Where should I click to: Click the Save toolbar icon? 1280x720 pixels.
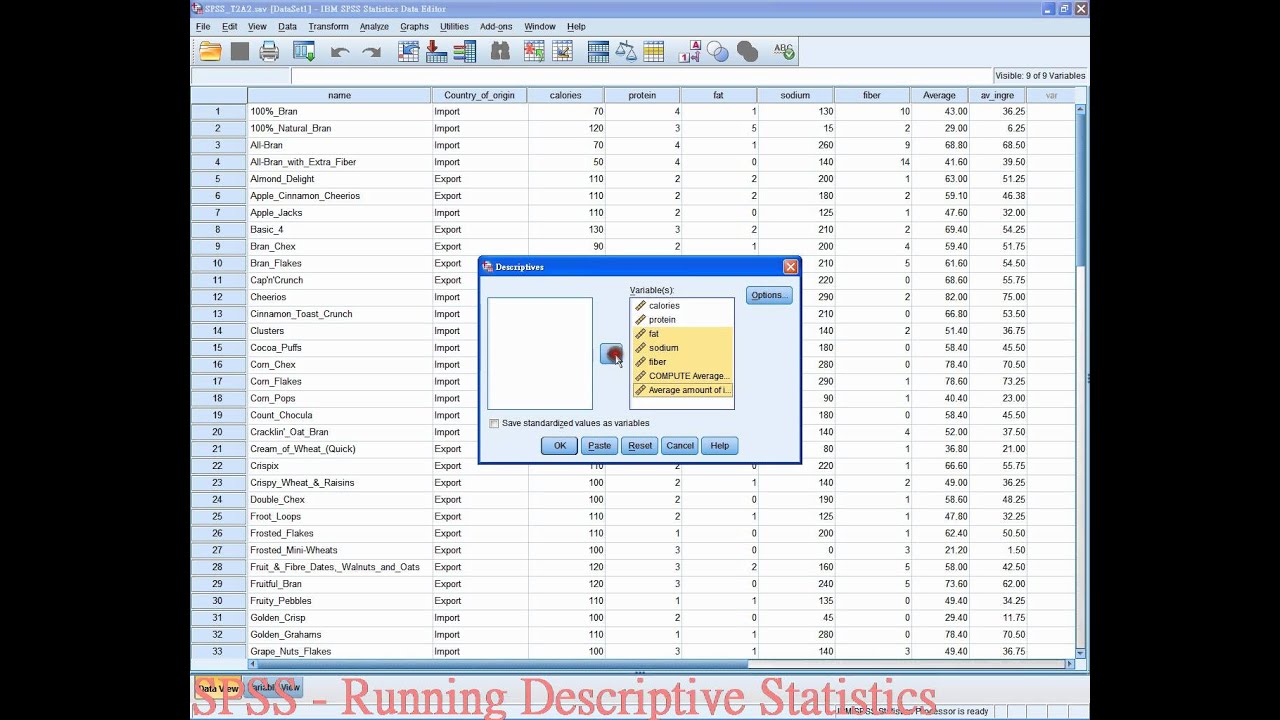point(240,52)
